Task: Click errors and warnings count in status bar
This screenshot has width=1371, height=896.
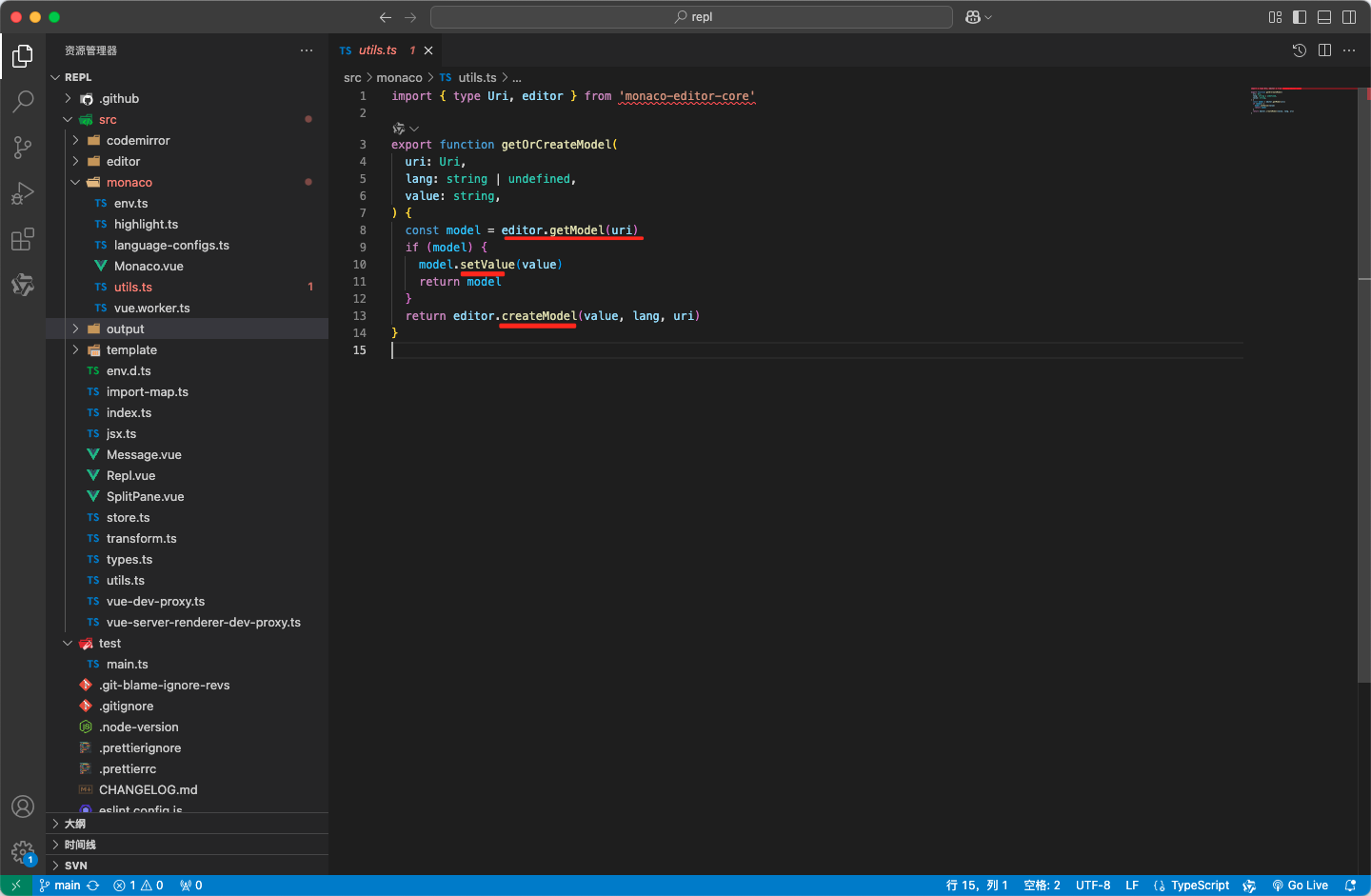Action: point(138,886)
